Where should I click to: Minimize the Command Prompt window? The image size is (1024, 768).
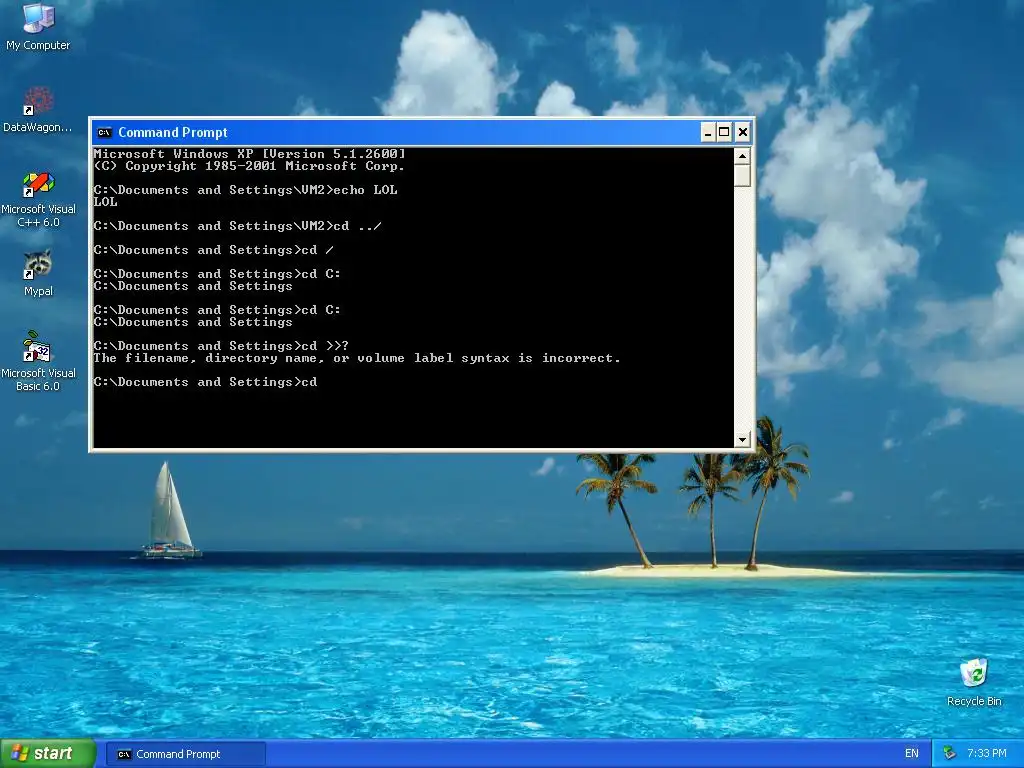[x=707, y=133]
